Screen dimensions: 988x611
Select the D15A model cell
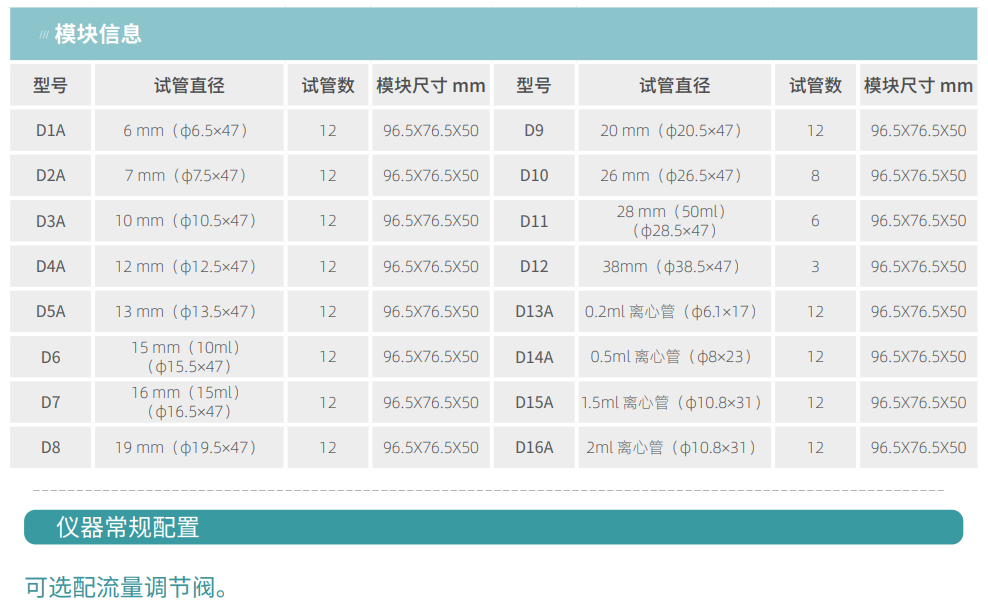click(534, 403)
